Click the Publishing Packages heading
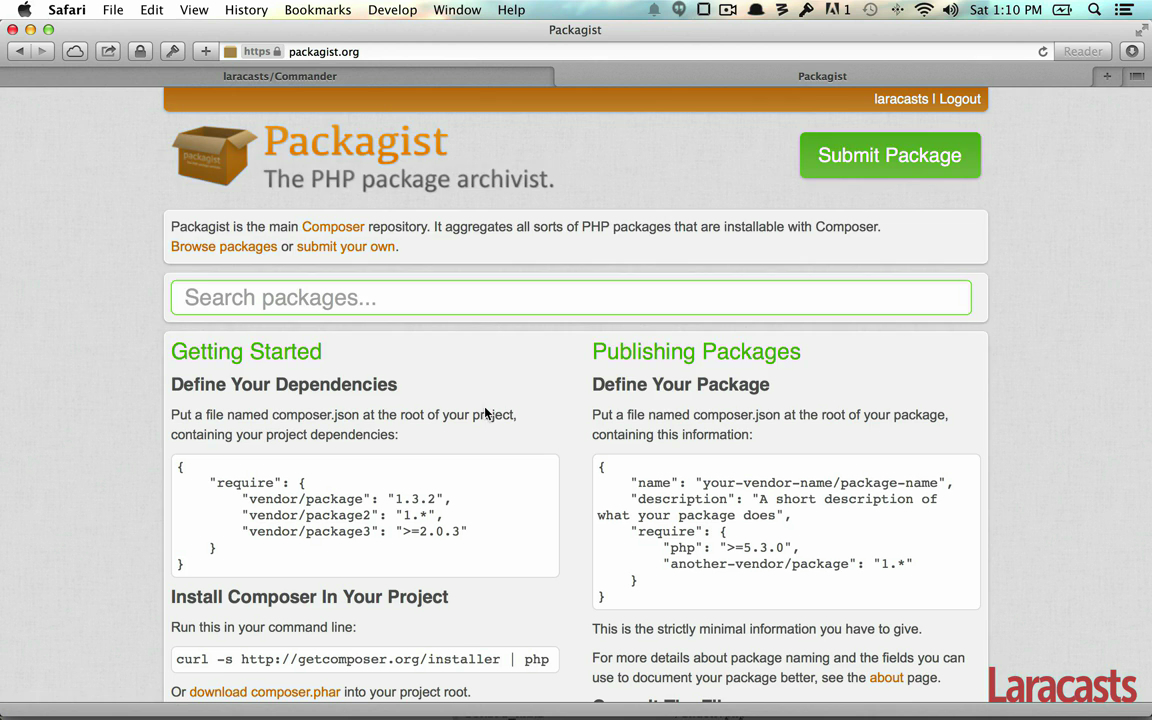 (696, 351)
